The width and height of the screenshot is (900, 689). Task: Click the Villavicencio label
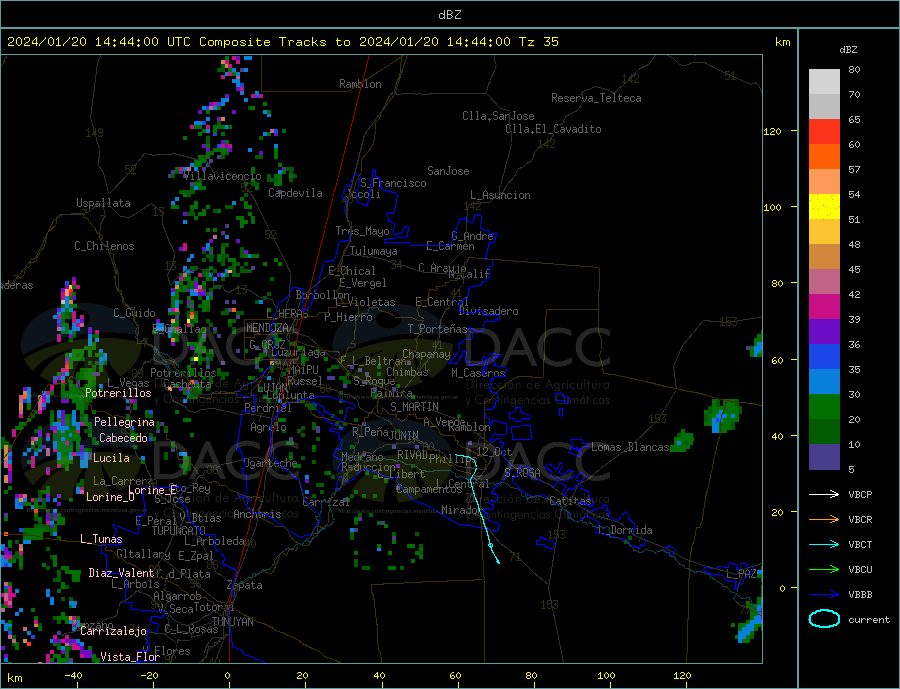pos(222,176)
